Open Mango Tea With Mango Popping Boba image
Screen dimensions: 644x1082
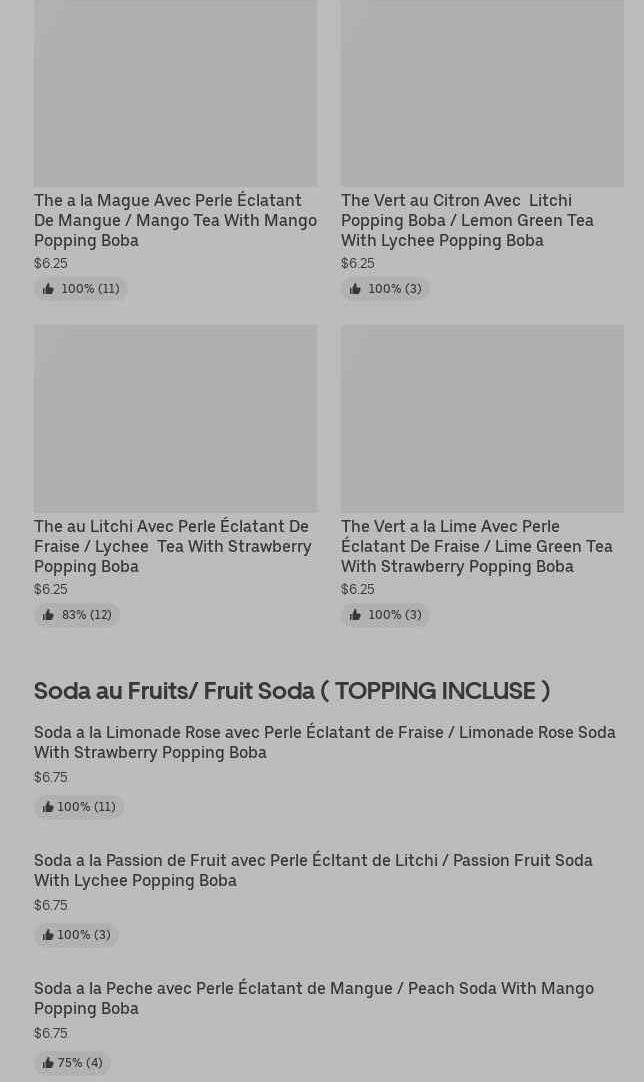(175, 93)
